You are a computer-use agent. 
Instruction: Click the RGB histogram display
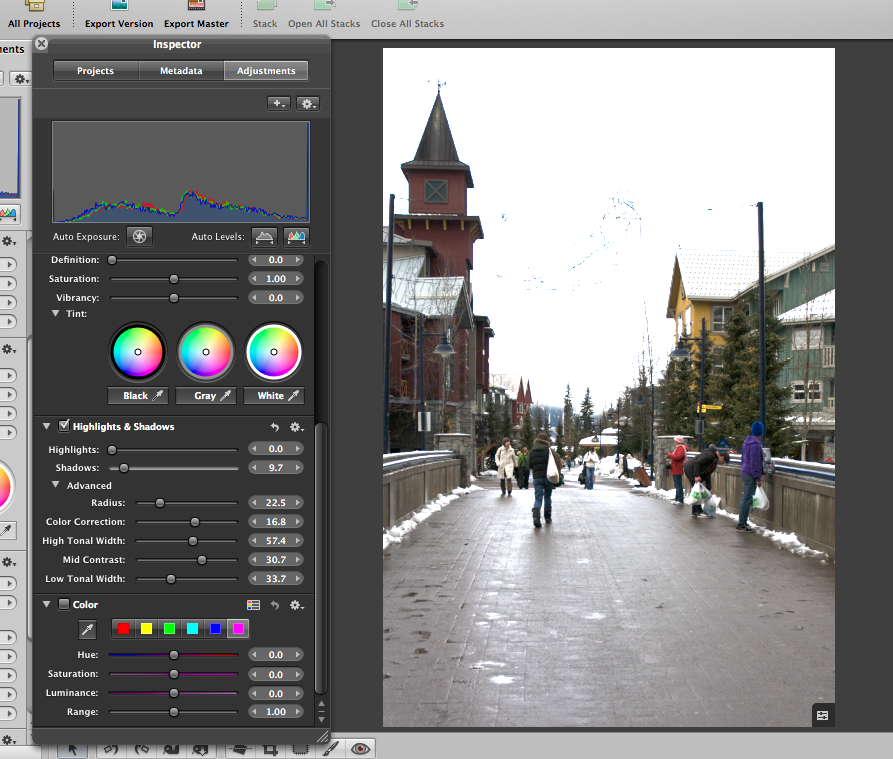(x=181, y=171)
